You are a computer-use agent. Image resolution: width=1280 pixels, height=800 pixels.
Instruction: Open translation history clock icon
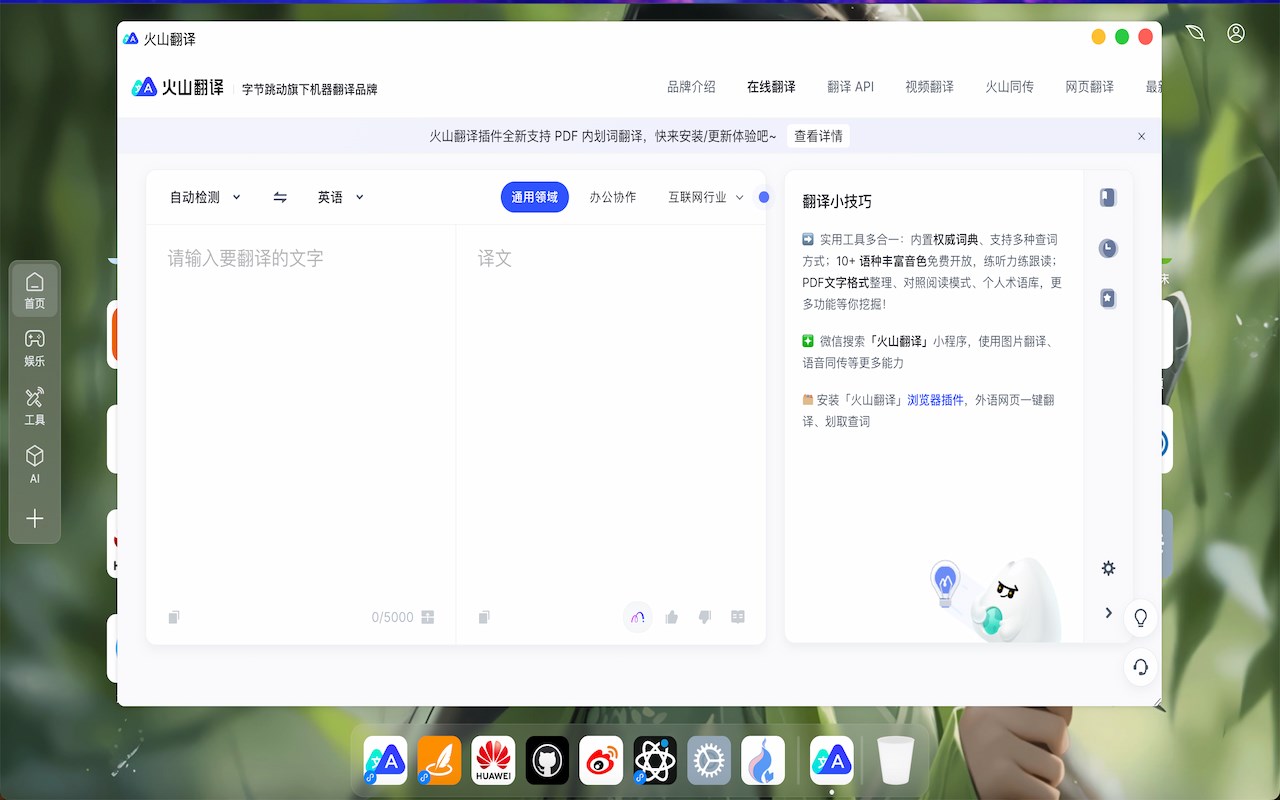click(1107, 248)
